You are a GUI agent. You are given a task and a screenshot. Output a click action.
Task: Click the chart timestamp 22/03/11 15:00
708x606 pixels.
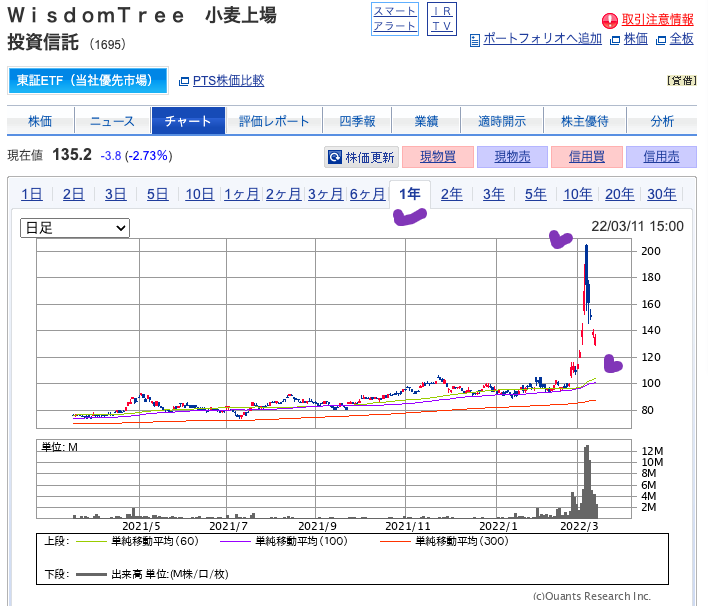point(638,226)
